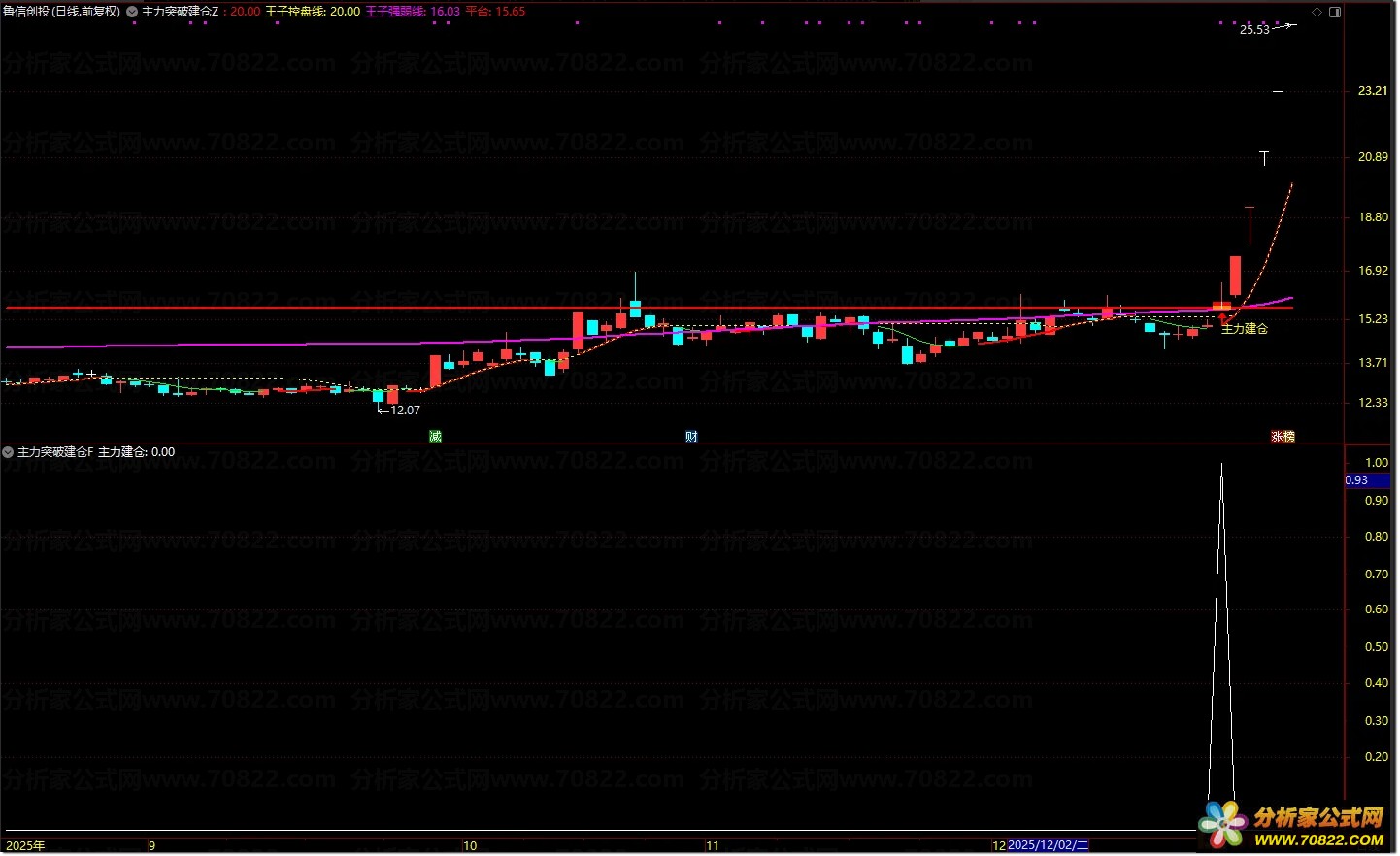Click the 25.53 high price label

1254,30
